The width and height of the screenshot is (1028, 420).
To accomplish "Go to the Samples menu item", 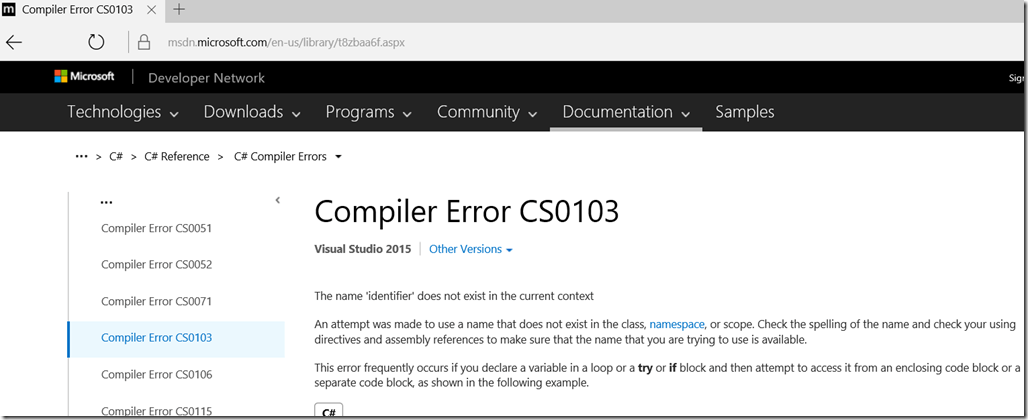I will click(x=744, y=112).
